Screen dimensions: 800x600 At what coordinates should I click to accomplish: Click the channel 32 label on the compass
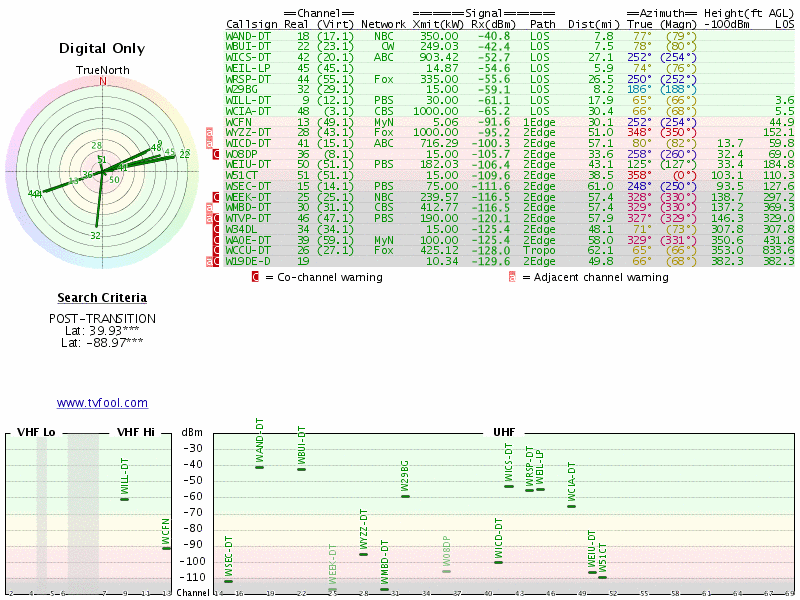(x=95, y=236)
